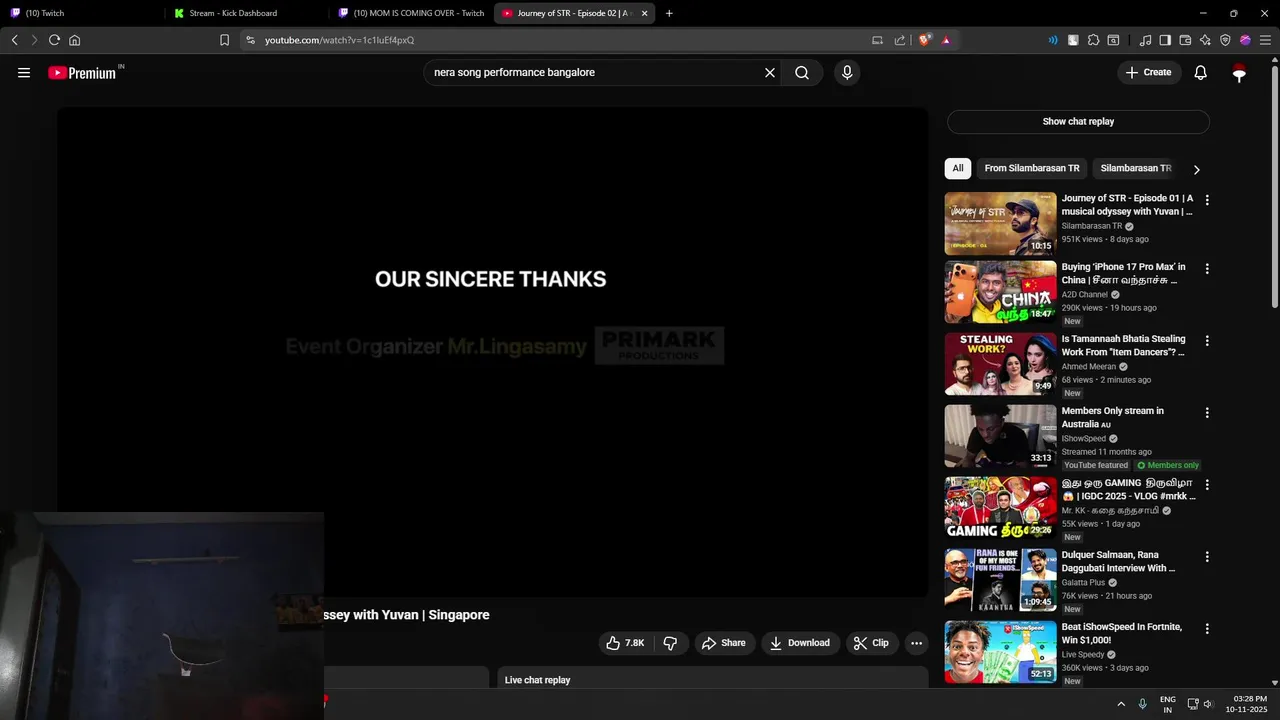Open the iPhone 17 Pro Max China thumbnail
This screenshot has height=720, width=1280.
pos(1000,292)
